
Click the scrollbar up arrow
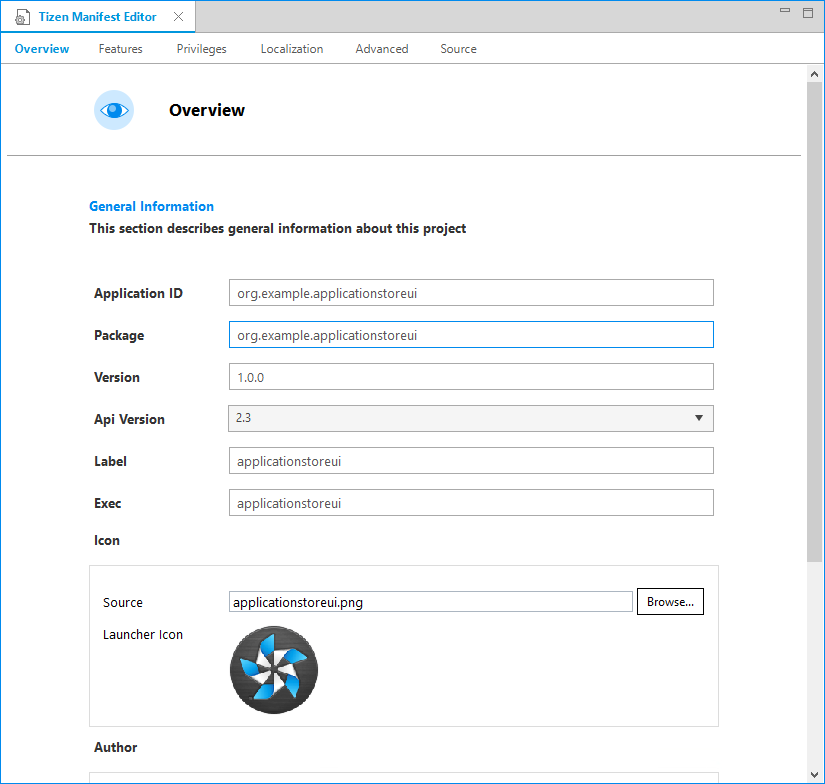pos(814,72)
